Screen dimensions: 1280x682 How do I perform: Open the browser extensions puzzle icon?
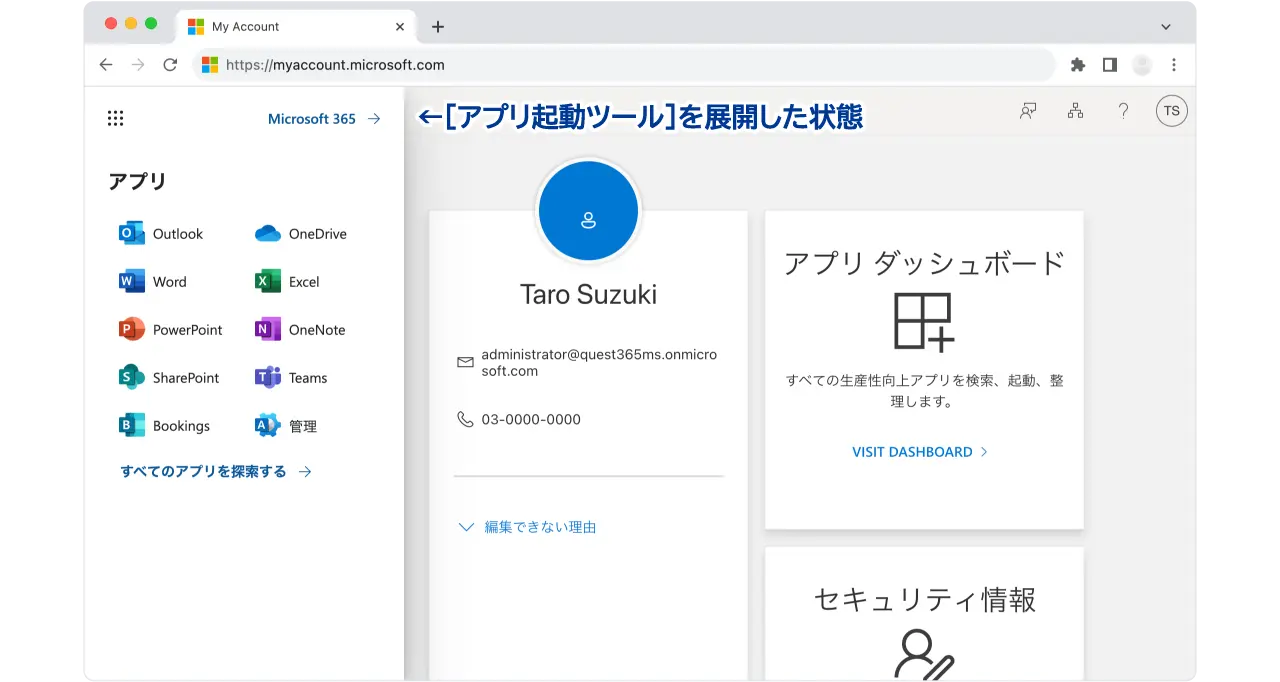[x=1077, y=64]
